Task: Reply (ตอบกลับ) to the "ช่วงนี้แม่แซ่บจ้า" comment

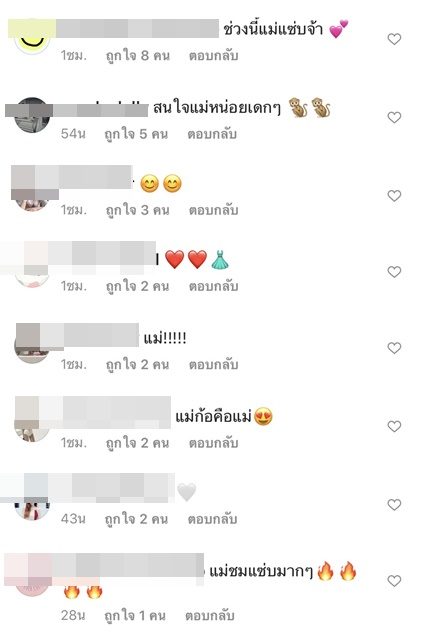Action: pos(213,56)
